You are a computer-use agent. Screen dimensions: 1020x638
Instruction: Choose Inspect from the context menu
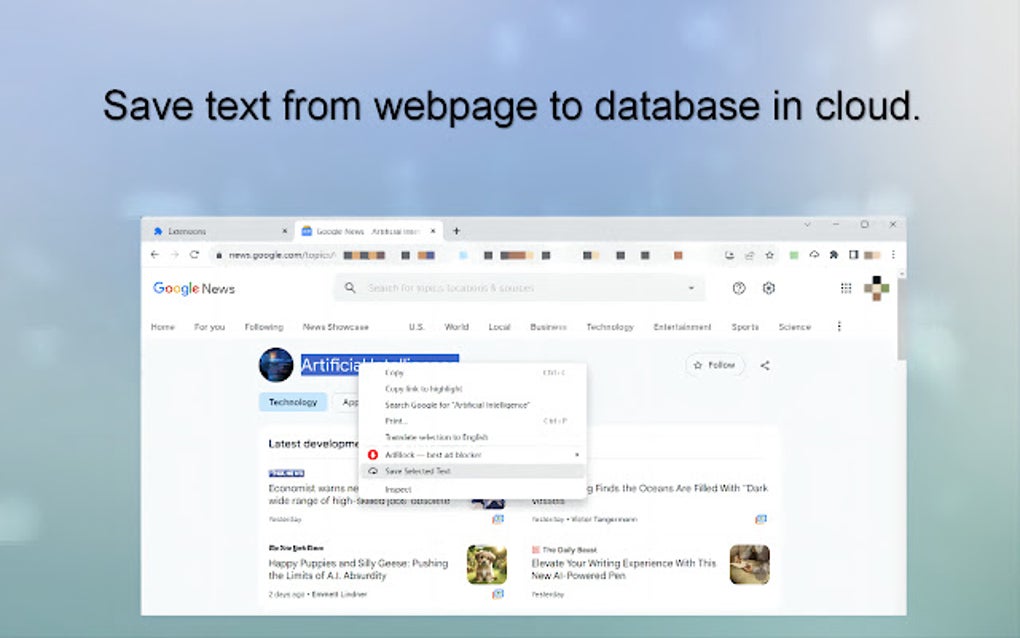pos(473,489)
